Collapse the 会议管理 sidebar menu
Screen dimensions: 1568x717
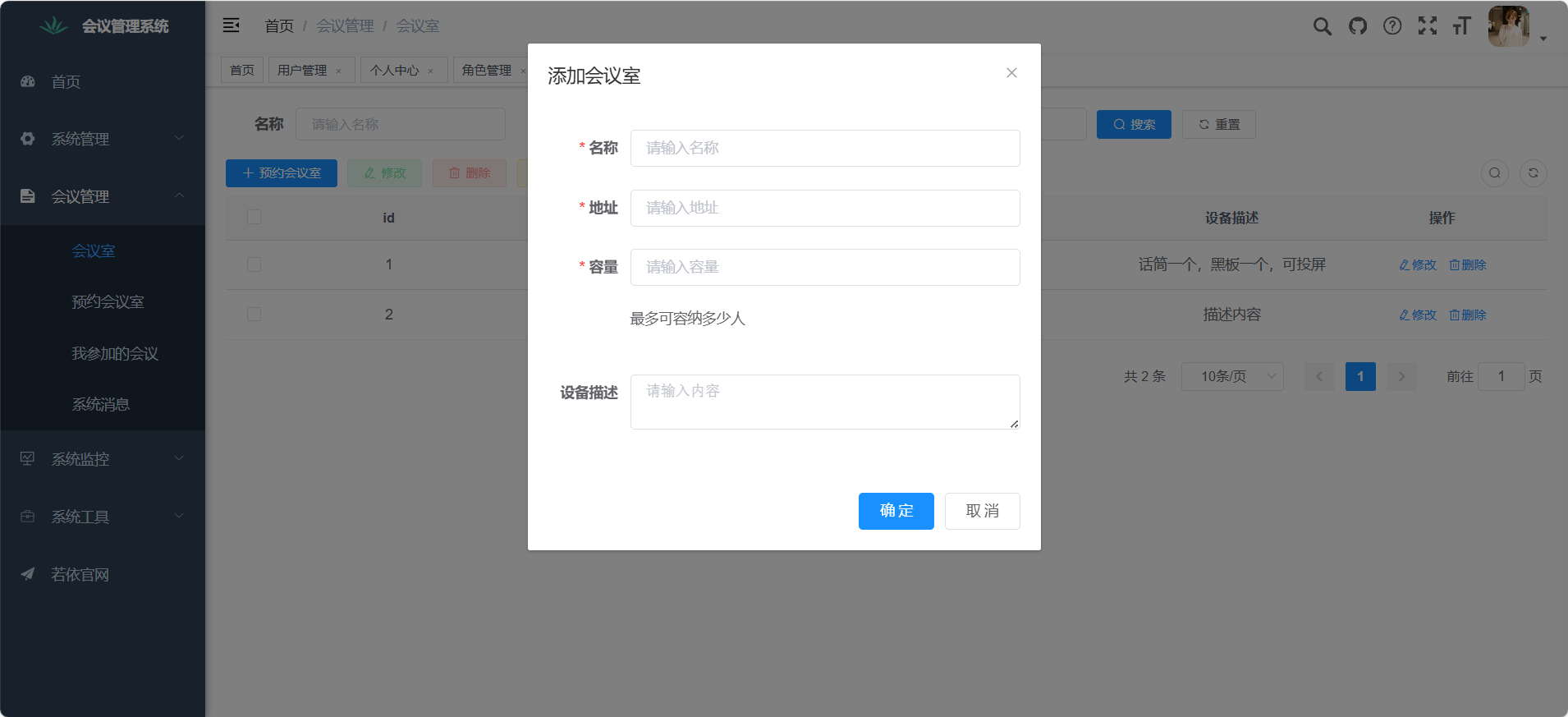tap(103, 196)
